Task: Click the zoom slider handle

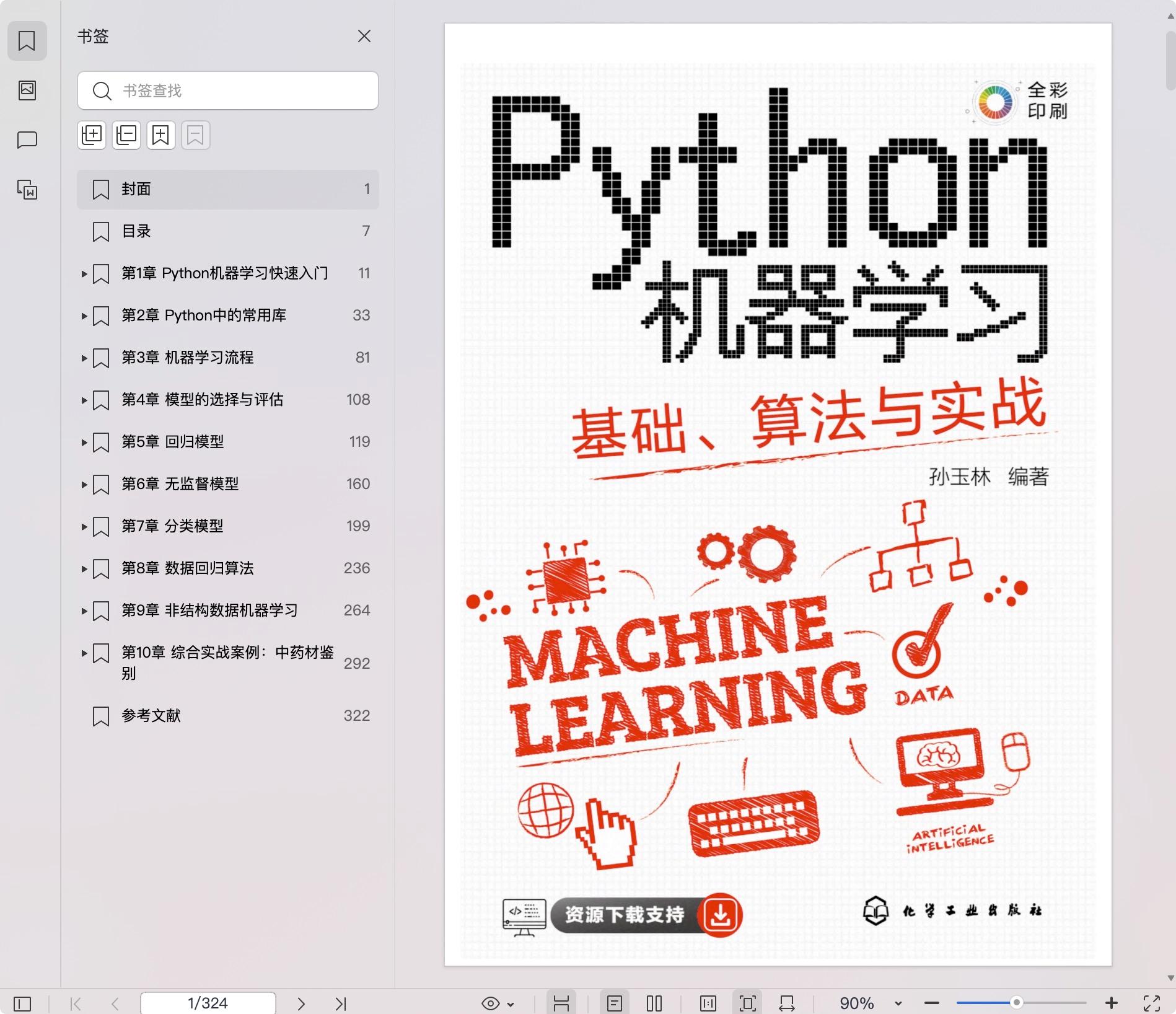Action: tap(1017, 1003)
